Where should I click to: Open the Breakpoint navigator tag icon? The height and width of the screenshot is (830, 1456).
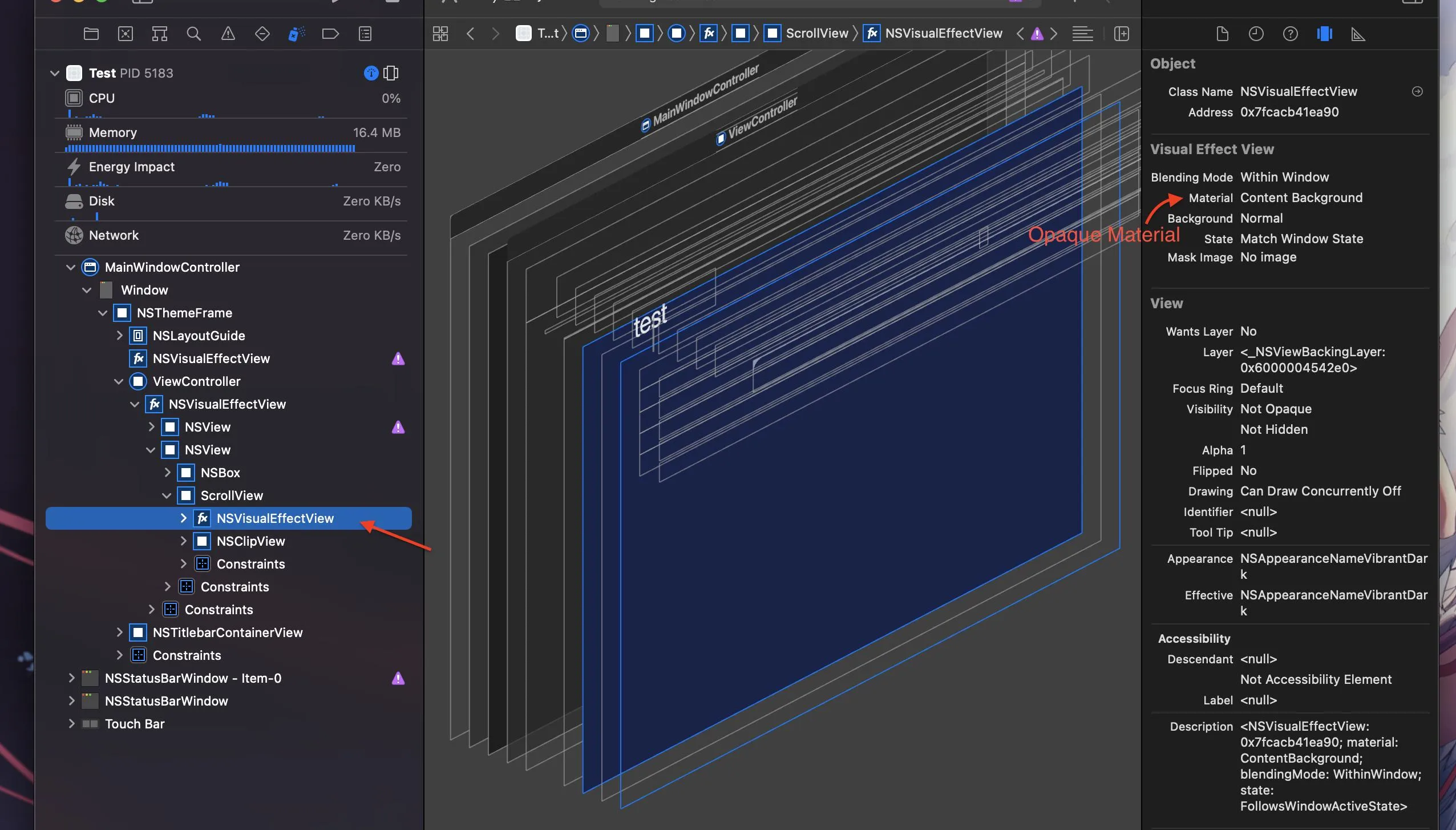330,34
